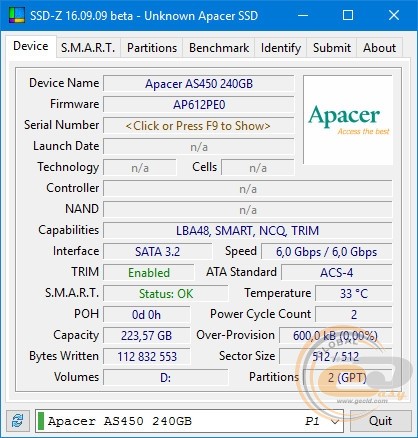Click the Apacer logo image

coord(348,120)
